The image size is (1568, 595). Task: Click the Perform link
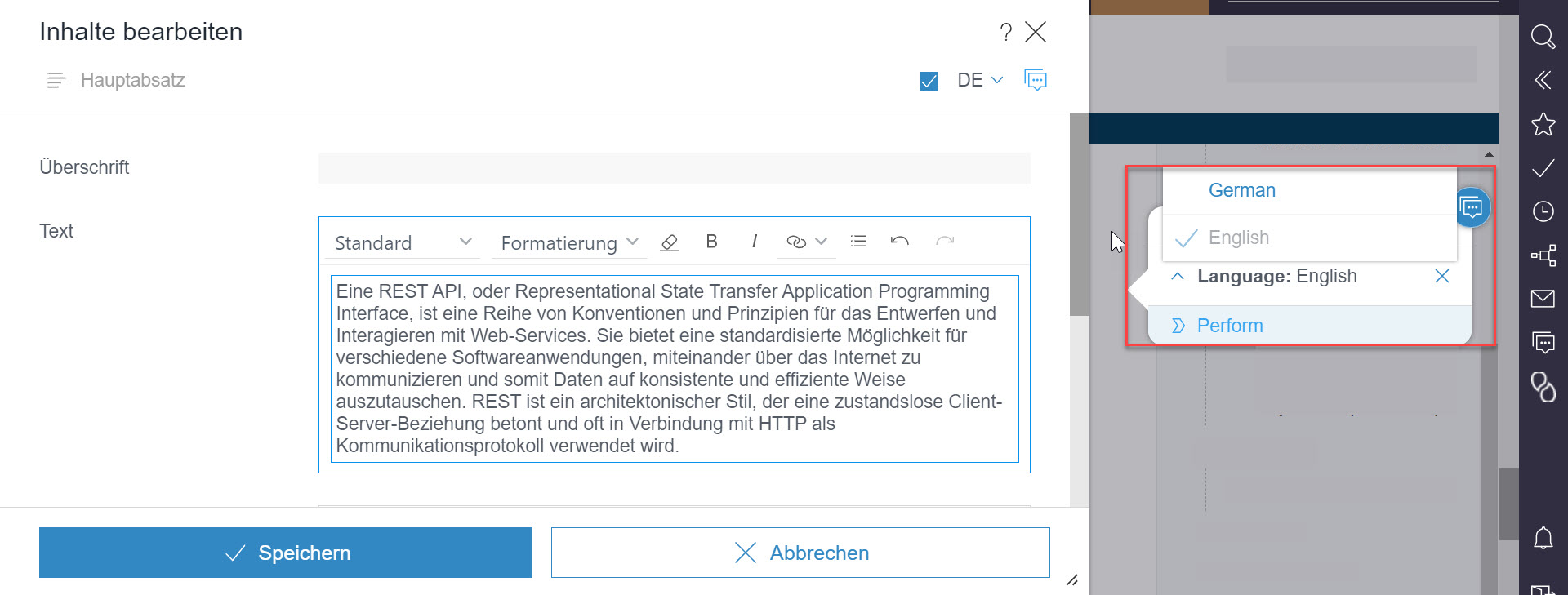(x=1230, y=326)
